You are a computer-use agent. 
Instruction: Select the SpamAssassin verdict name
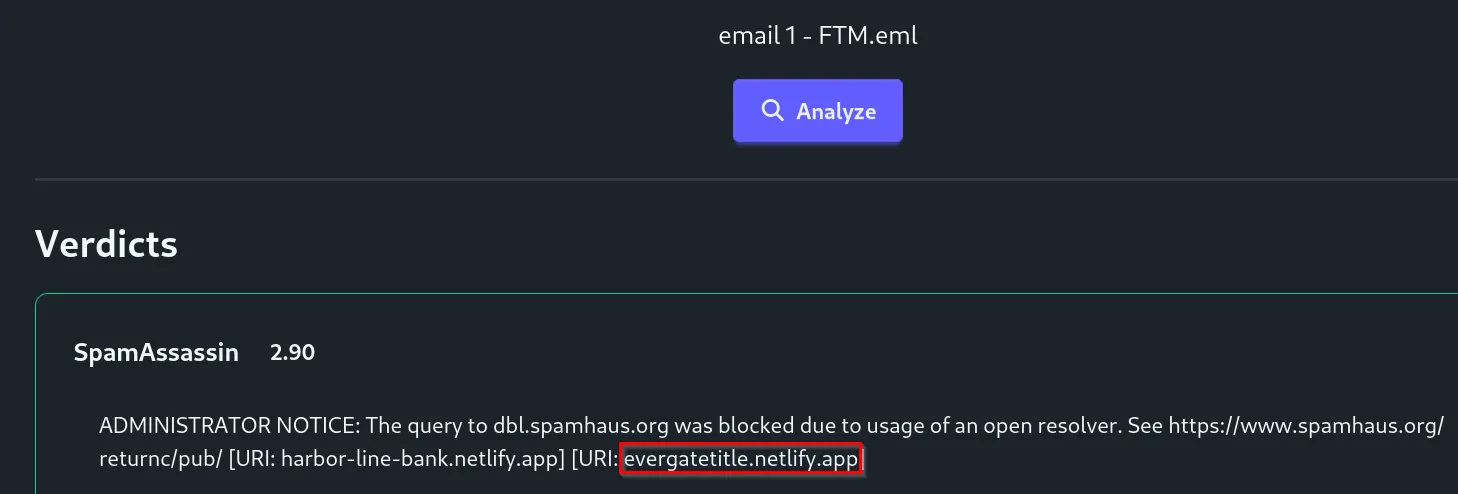click(x=156, y=352)
